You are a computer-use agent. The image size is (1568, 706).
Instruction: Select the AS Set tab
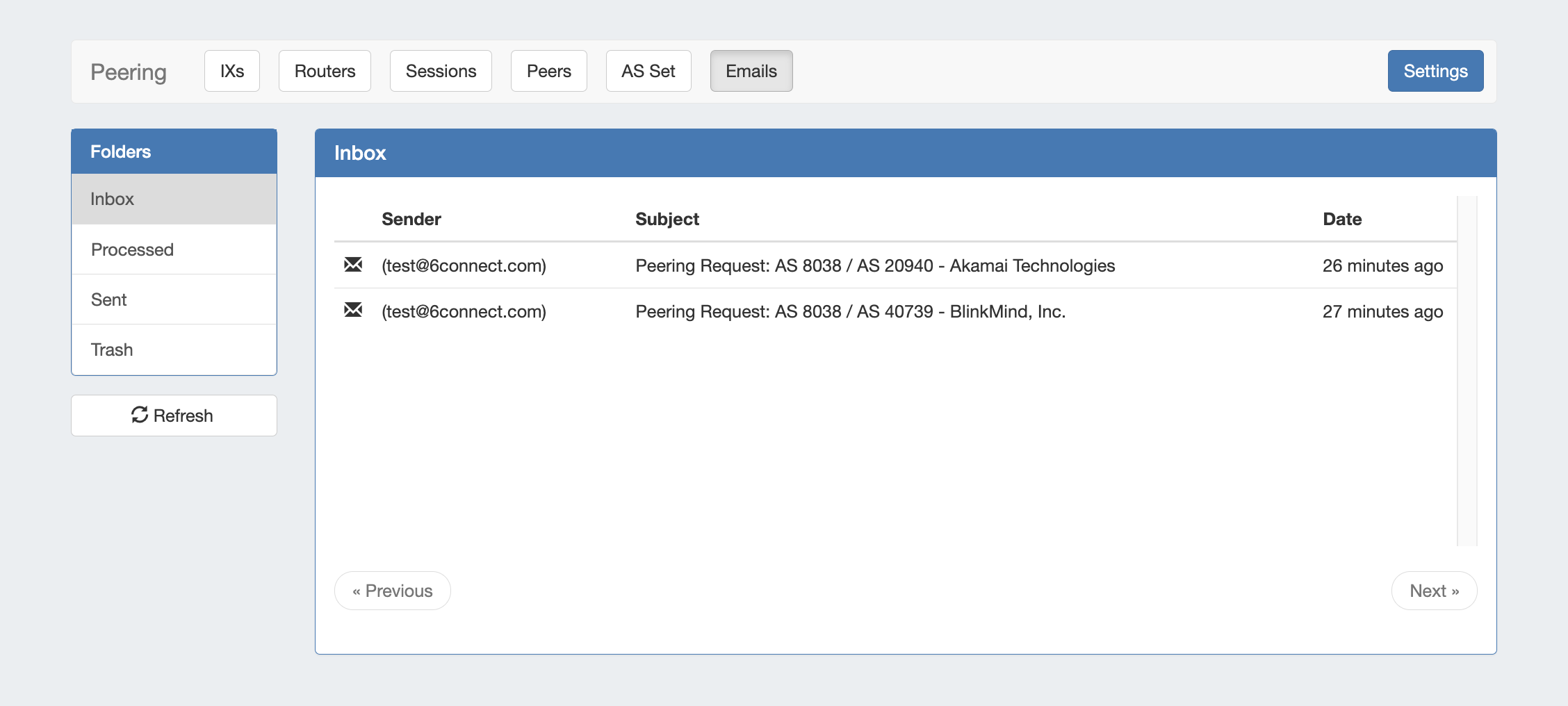click(x=648, y=71)
